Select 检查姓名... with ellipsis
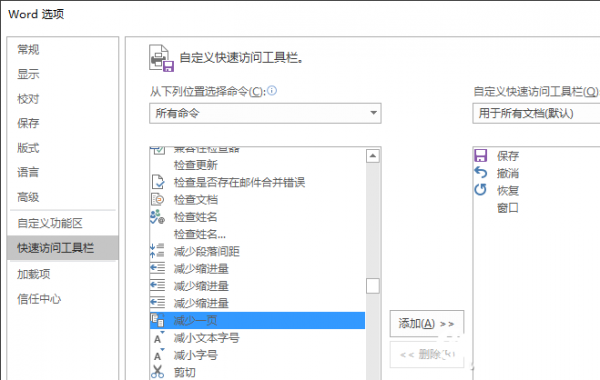Image resolution: width=600 pixels, height=380 pixels. [x=199, y=234]
